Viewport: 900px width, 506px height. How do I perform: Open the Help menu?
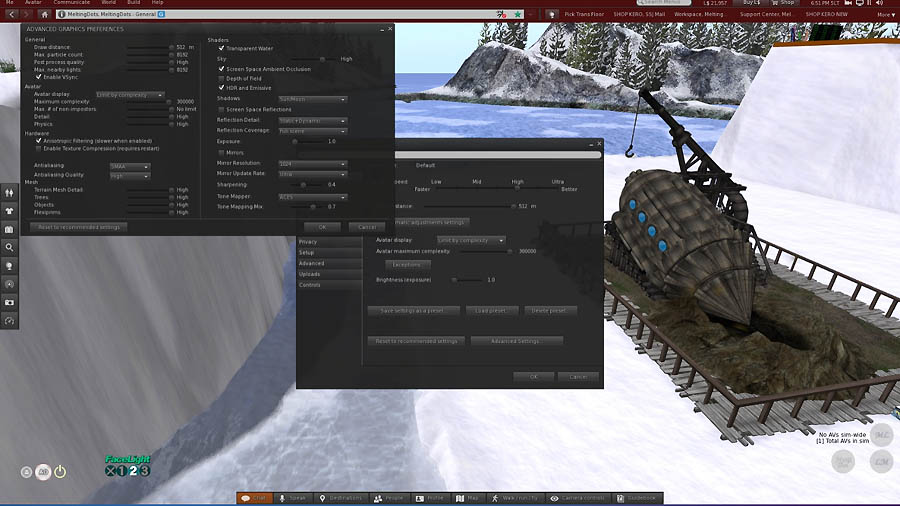click(x=157, y=2)
